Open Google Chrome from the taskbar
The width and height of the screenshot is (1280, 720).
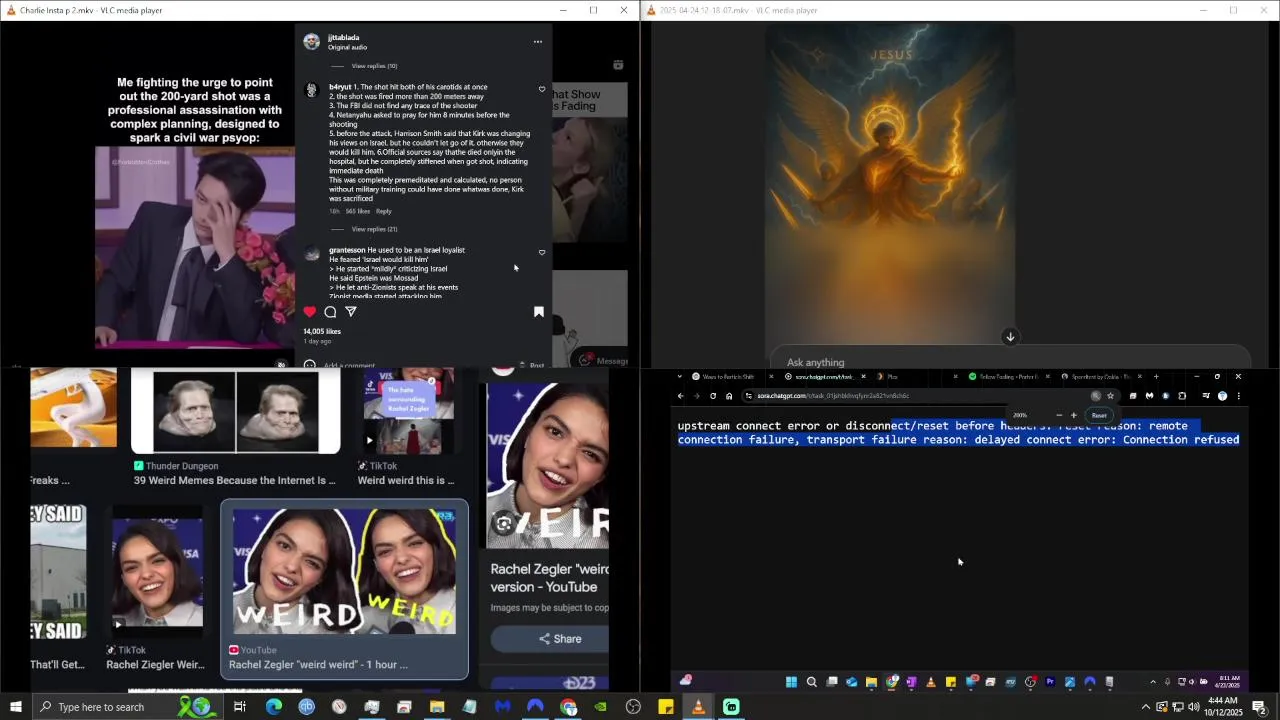[x=568, y=707]
